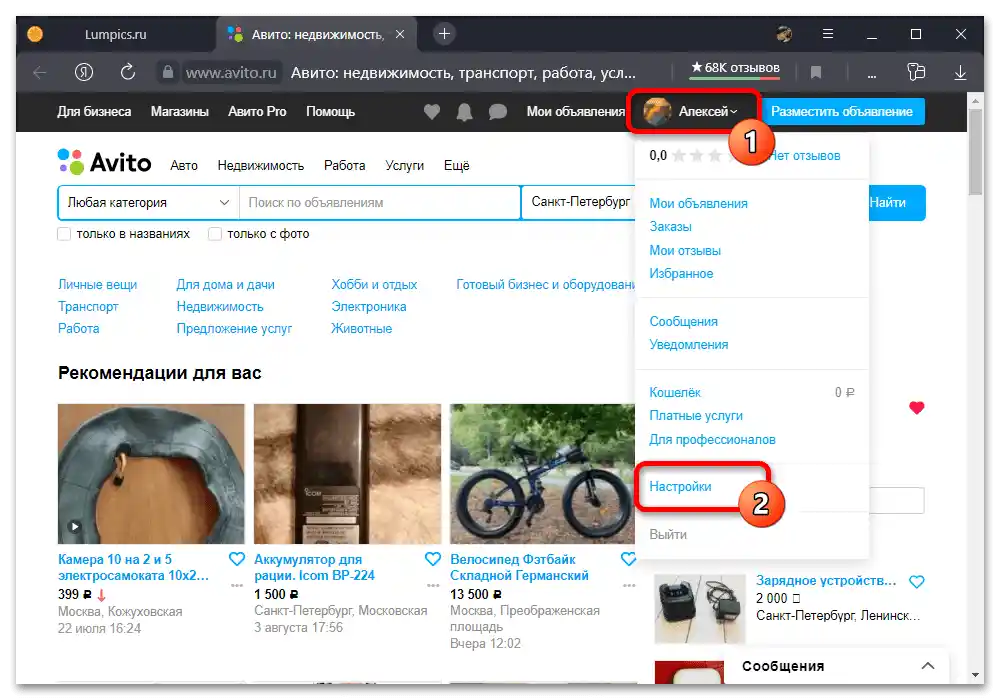Open messages speech bubble icon in header

(497, 112)
